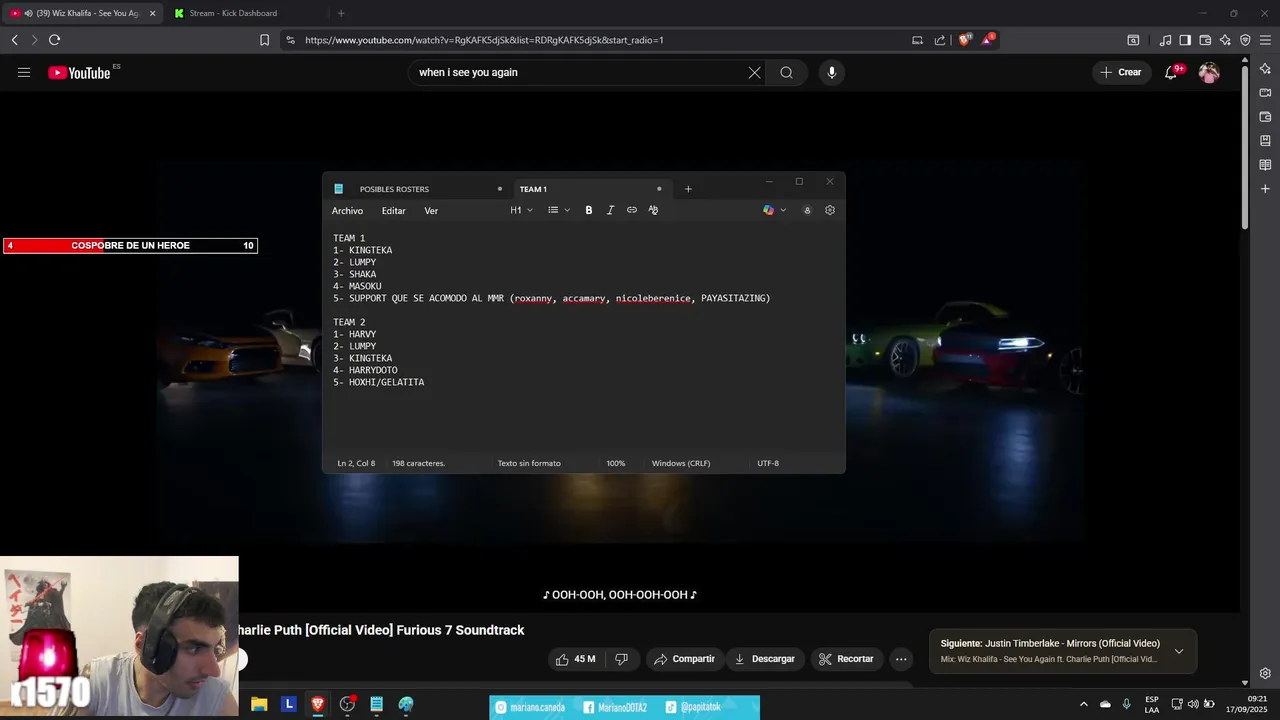Add a new Notepad tab

688,189
